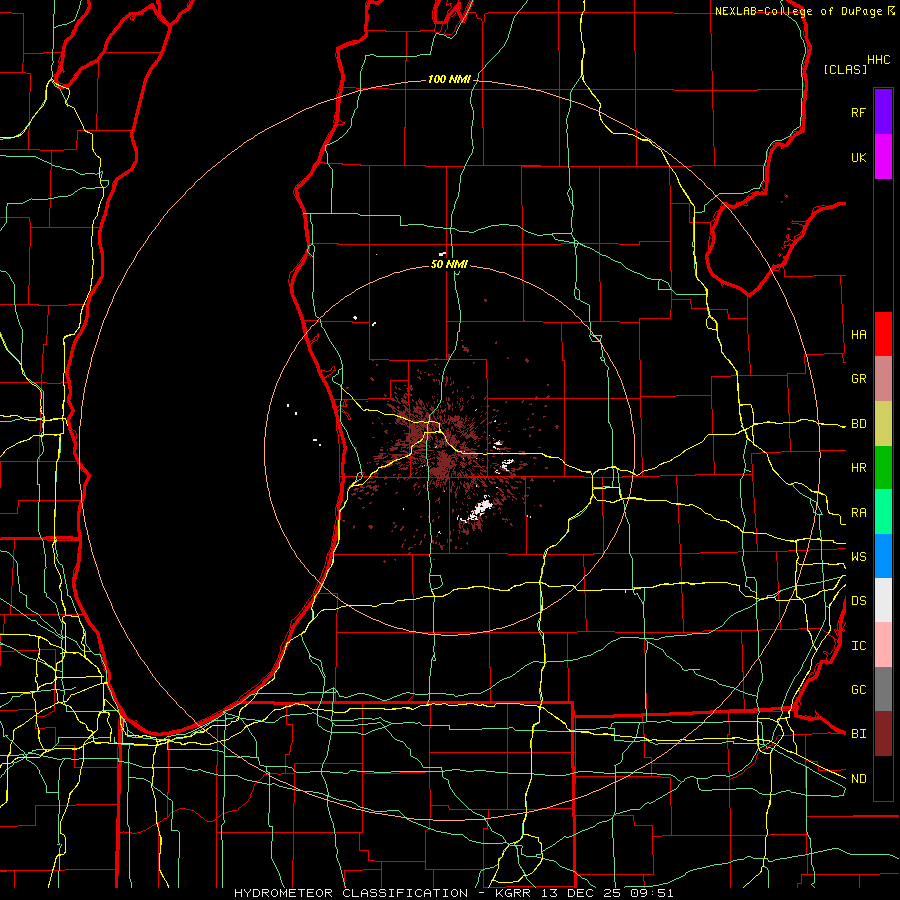This screenshot has width=900, height=900.
Task: Click the KGRR radar site identifier
Action: click(513, 893)
